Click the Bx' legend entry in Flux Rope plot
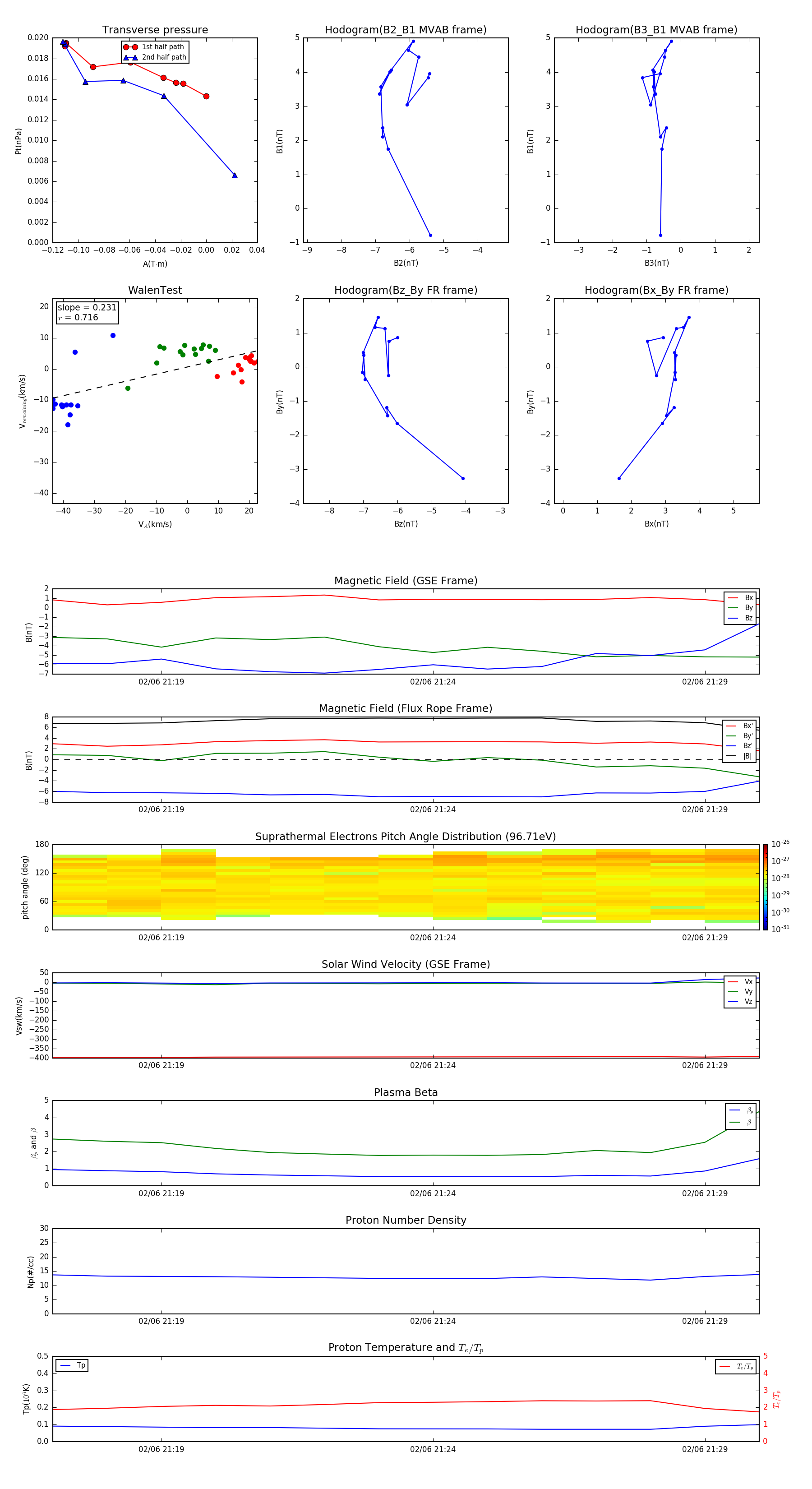 pyautogui.click(x=740, y=726)
